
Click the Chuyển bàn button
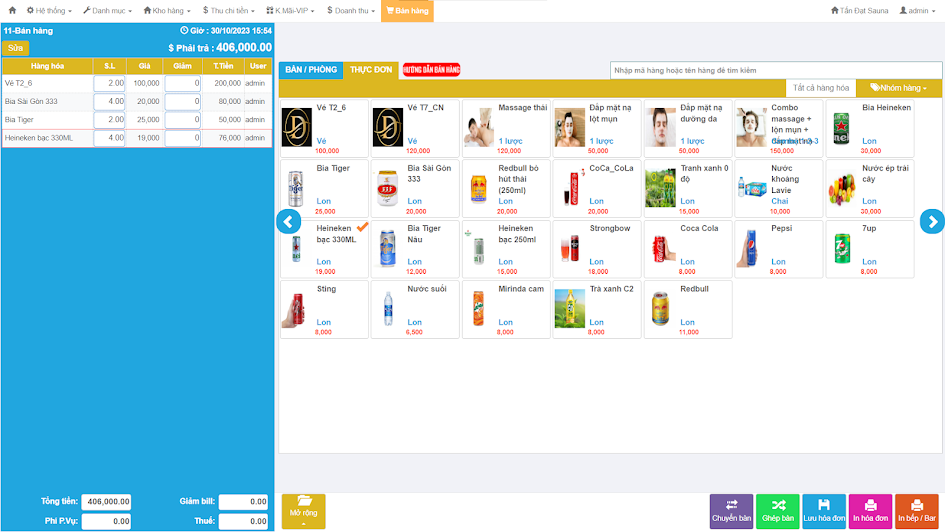731,512
